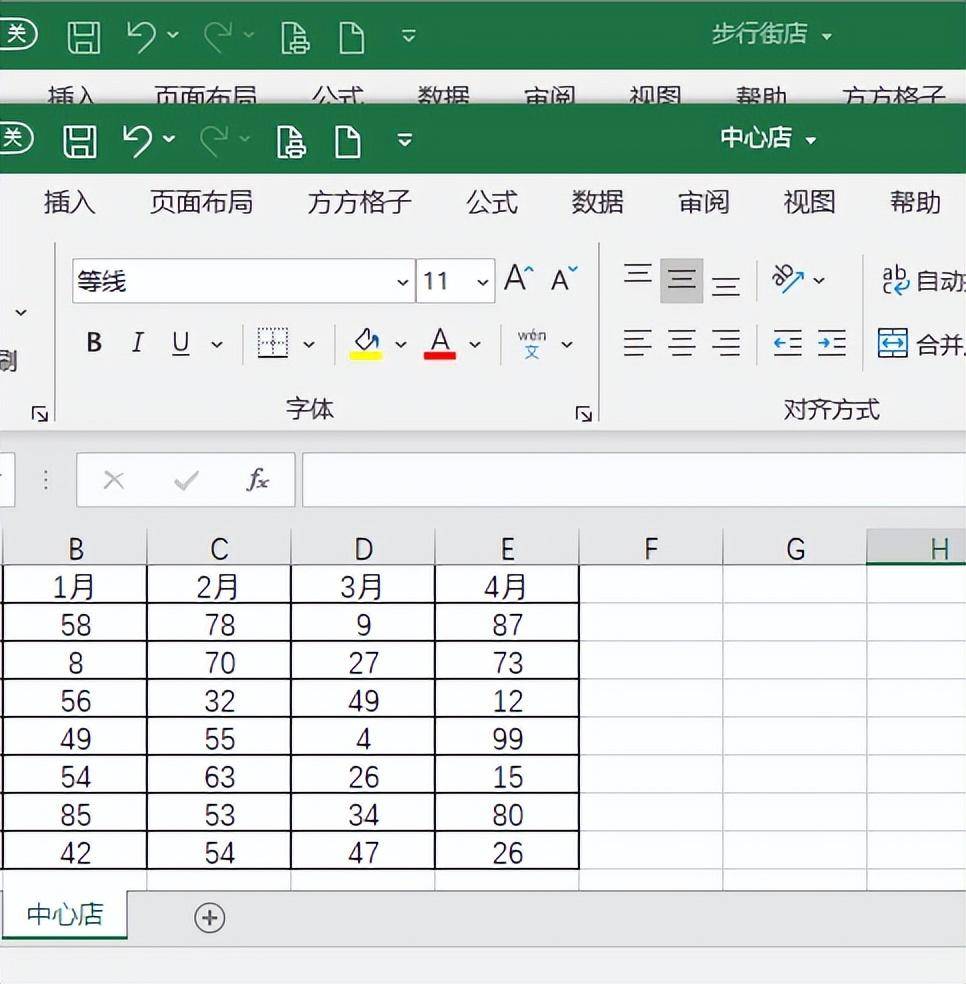966x984 pixels.
Task: Open the 视图 tab in 中心店 window
Action: tap(809, 202)
